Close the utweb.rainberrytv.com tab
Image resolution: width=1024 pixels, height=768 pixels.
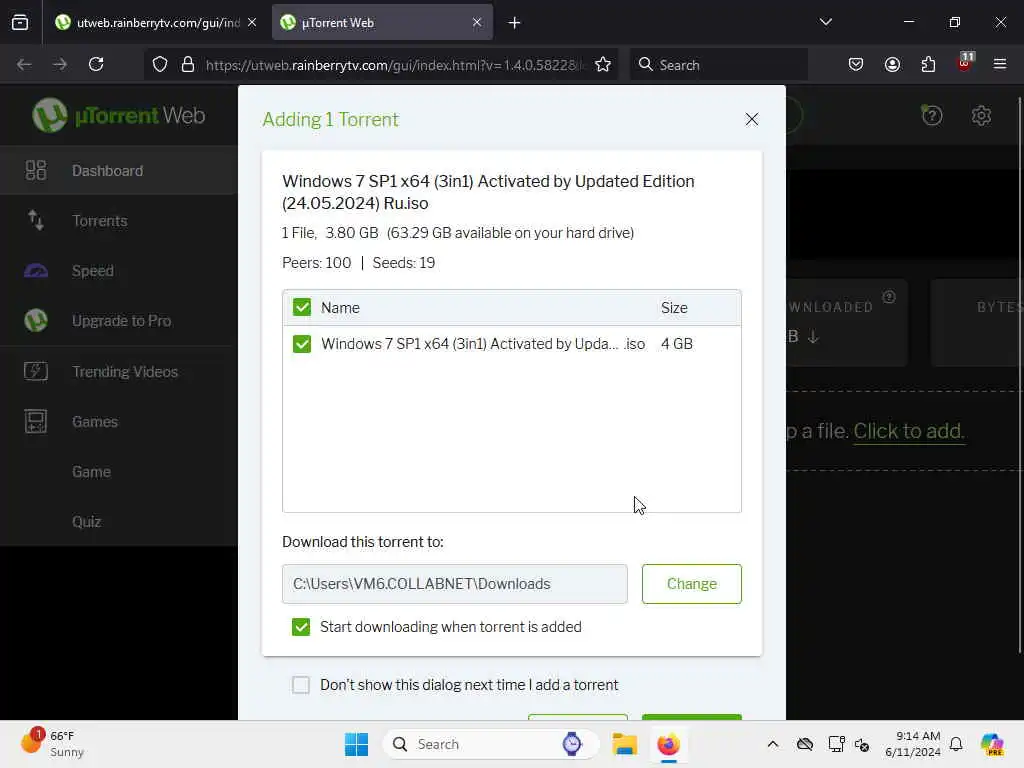tap(252, 22)
